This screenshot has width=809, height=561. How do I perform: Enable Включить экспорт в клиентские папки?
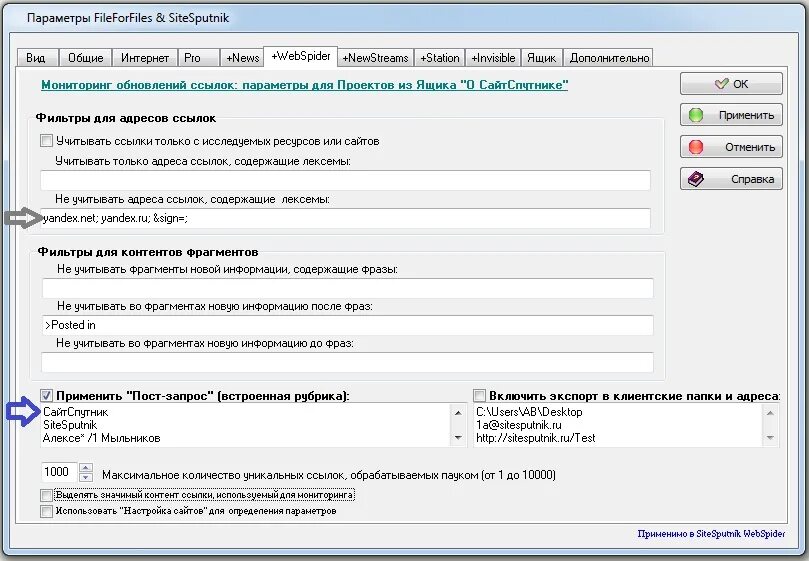479,396
